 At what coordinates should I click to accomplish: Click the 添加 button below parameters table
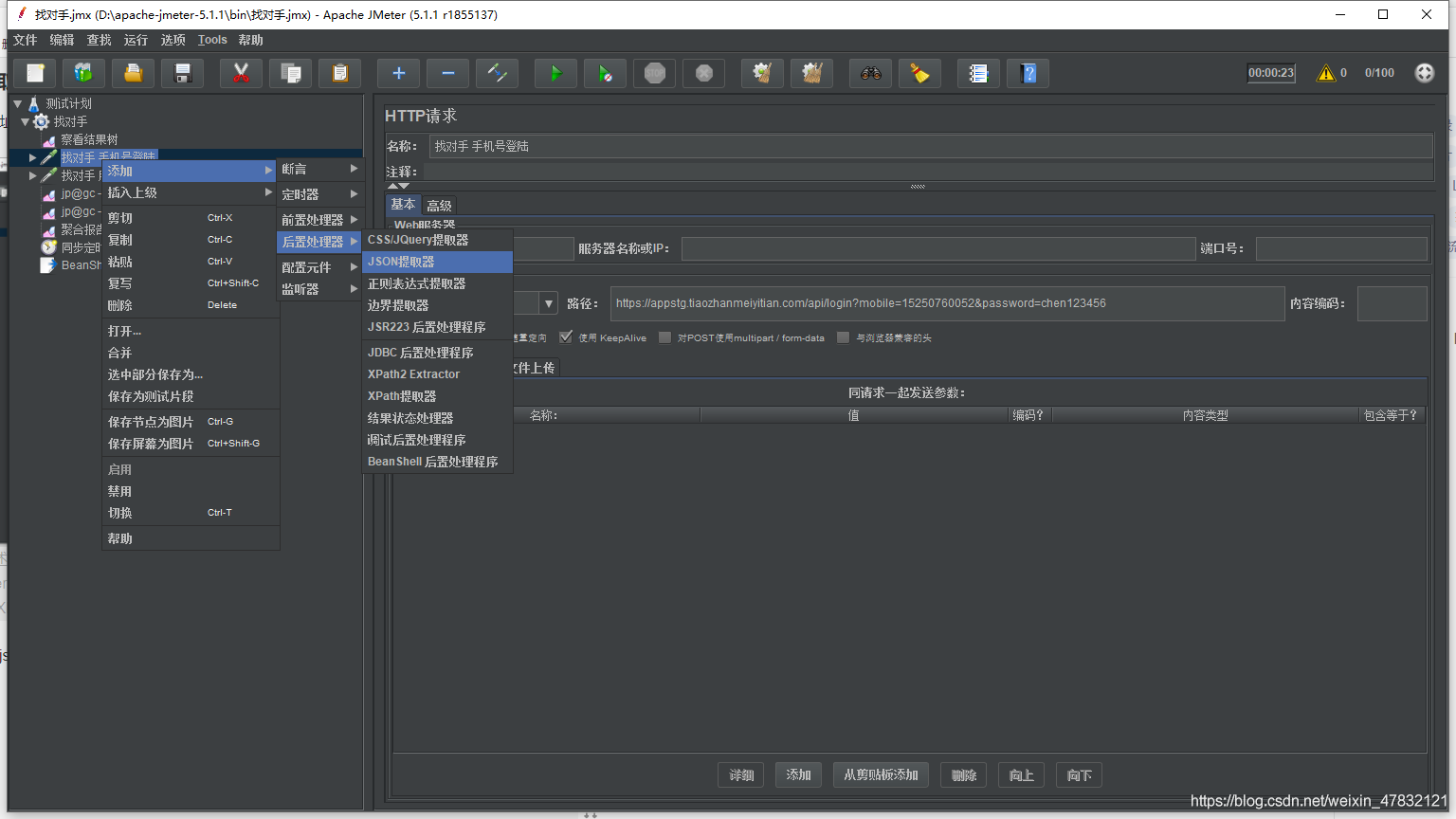point(798,775)
